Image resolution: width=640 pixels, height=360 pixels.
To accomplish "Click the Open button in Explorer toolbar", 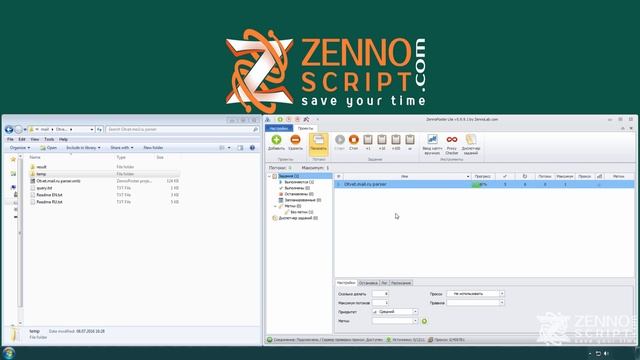I will (49, 148).
